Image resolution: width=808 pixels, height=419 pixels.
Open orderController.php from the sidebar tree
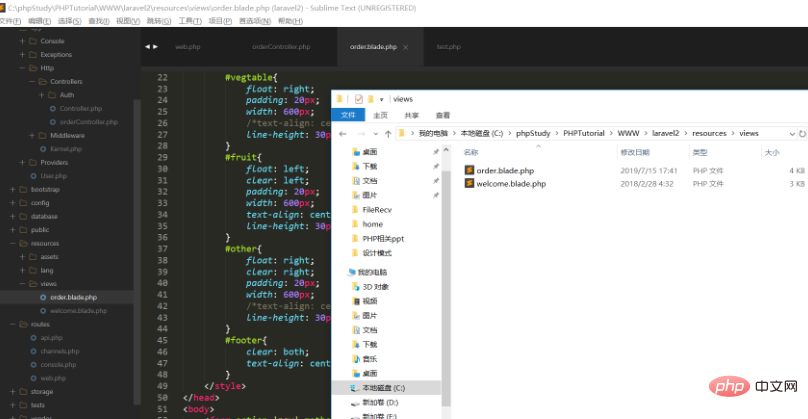click(x=89, y=122)
